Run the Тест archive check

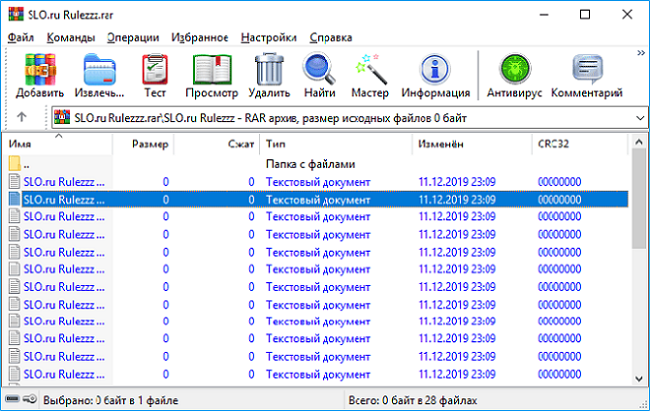point(155,69)
